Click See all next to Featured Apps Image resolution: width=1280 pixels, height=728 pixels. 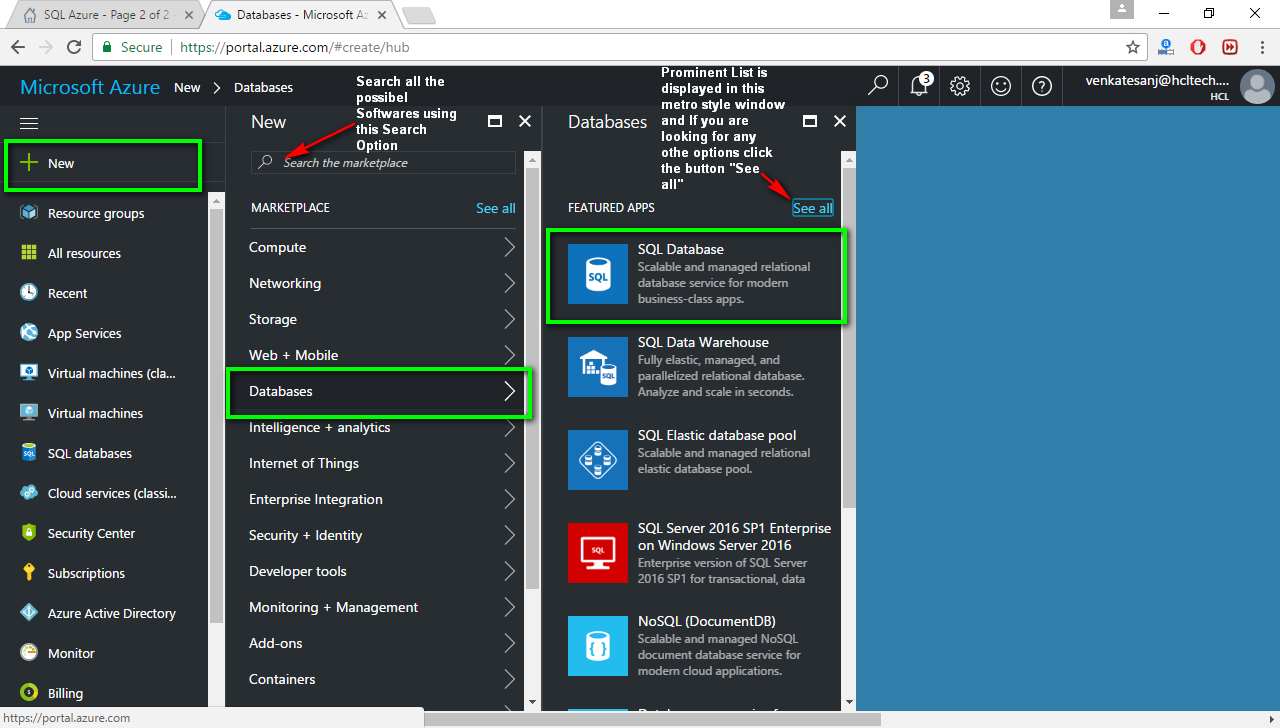click(812, 207)
